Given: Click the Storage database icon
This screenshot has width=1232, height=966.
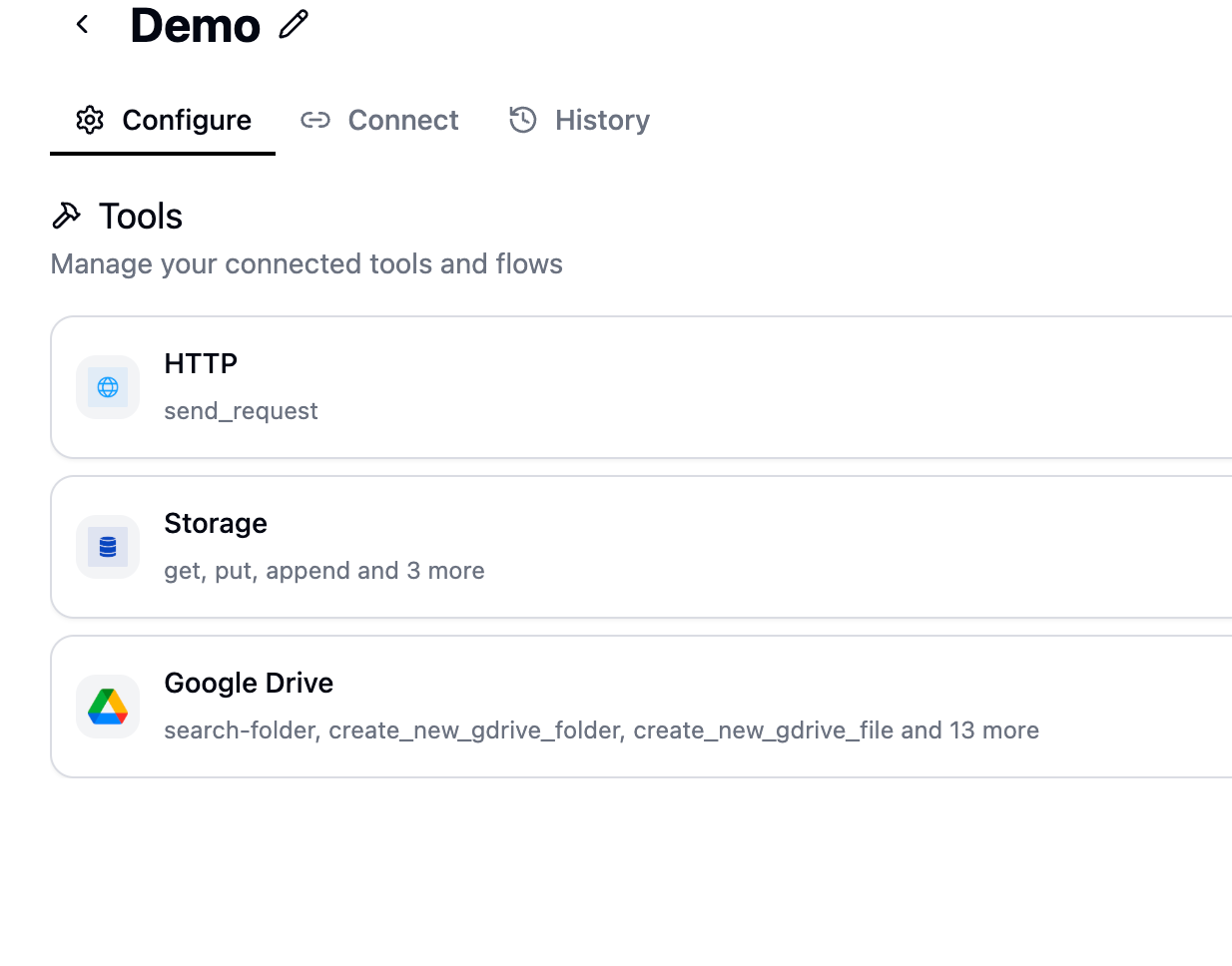Looking at the screenshot, I should point(108,547).
